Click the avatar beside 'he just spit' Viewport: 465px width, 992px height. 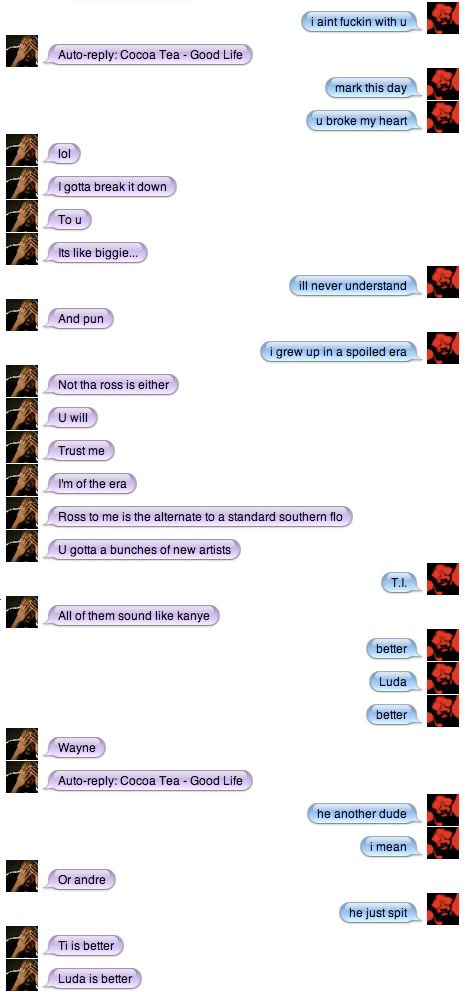point(443,909)
